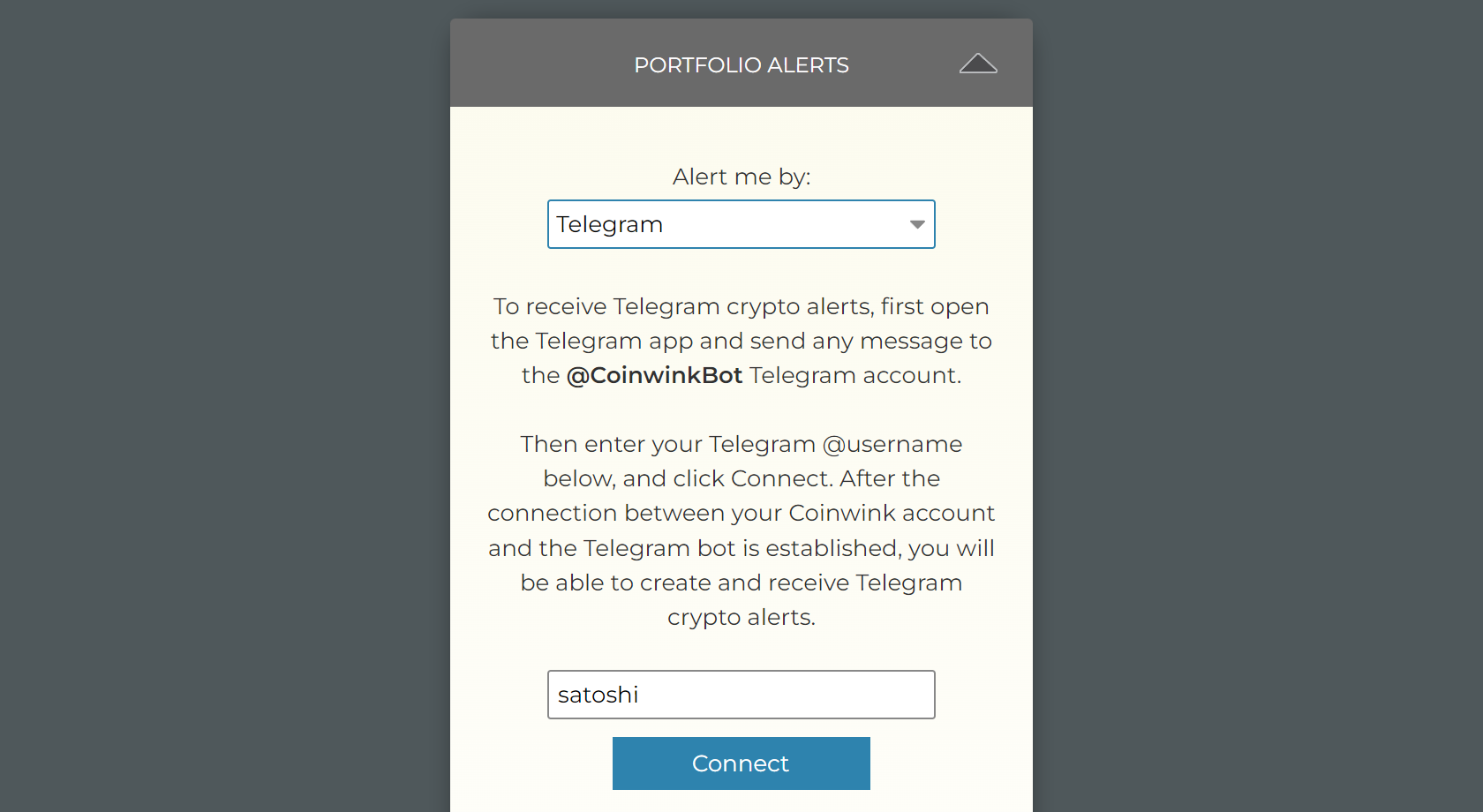Click the blue Connect action button
The image size is (1483, 812).
(741, 763)
